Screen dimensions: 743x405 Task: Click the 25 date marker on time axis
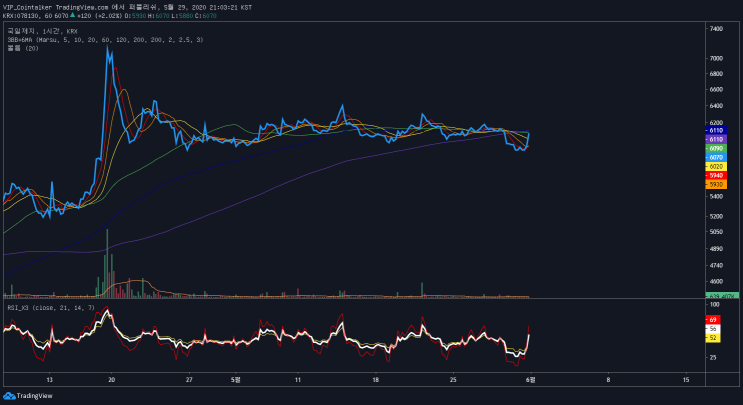pyautogui.click(x=453, y=379)
